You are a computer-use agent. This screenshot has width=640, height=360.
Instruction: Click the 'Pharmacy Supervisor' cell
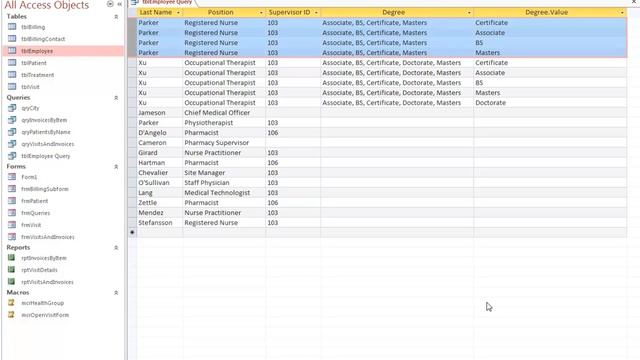[x=224, y=143]
